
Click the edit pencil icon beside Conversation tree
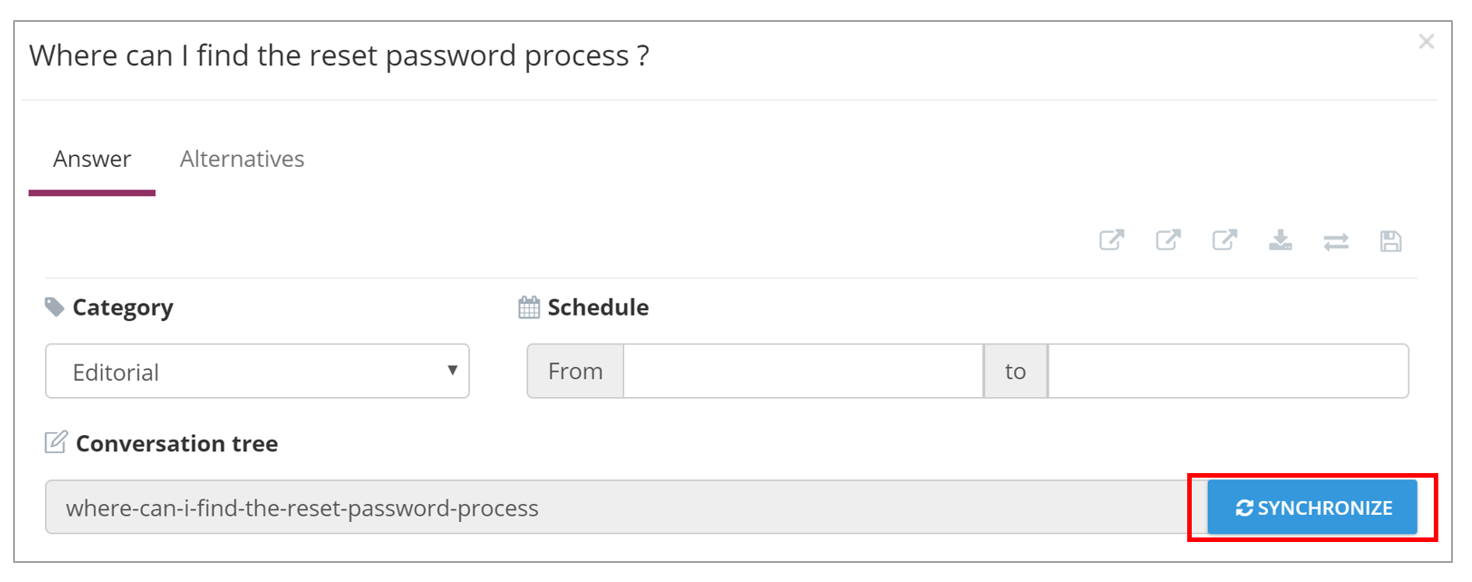tap(56, 442)
